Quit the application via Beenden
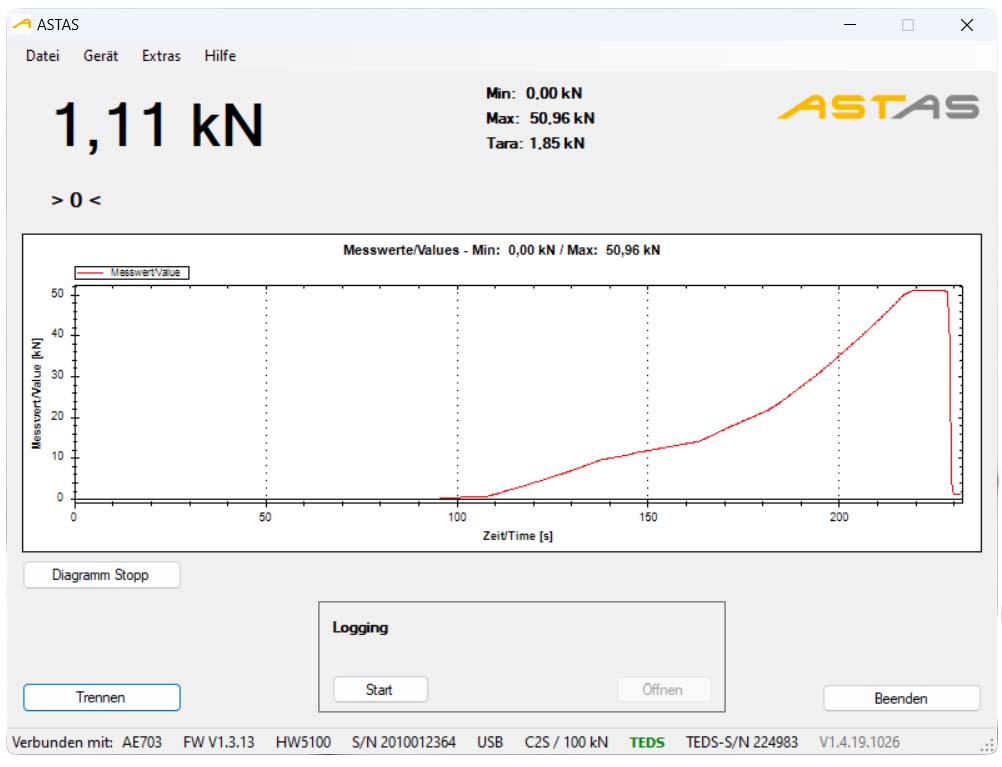This screenshot has height=767, width=1002. (901, 698)
